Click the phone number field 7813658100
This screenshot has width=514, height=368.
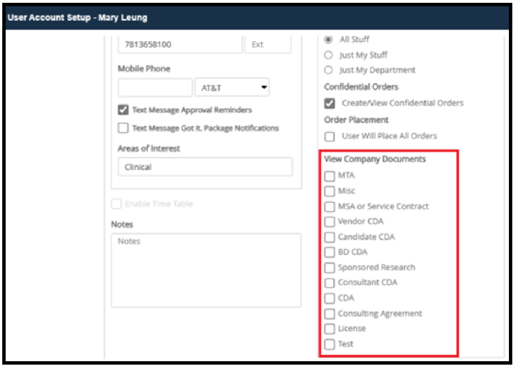pos(180,44)
